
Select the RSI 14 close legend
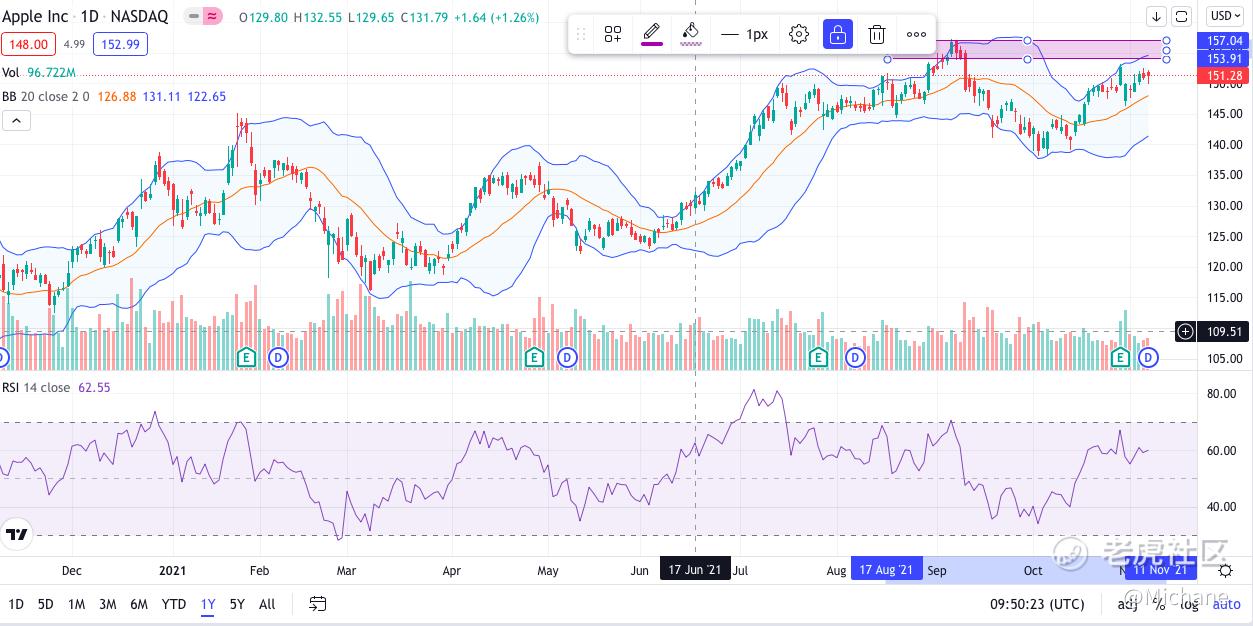(36, 387)
